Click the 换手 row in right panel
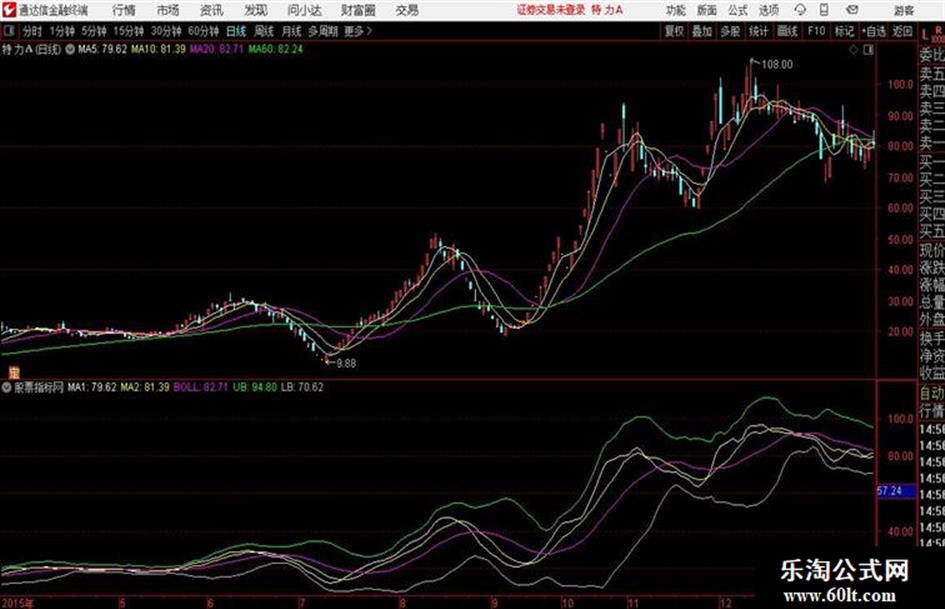The height and width of the screenshot is (609, 945). 932,338
